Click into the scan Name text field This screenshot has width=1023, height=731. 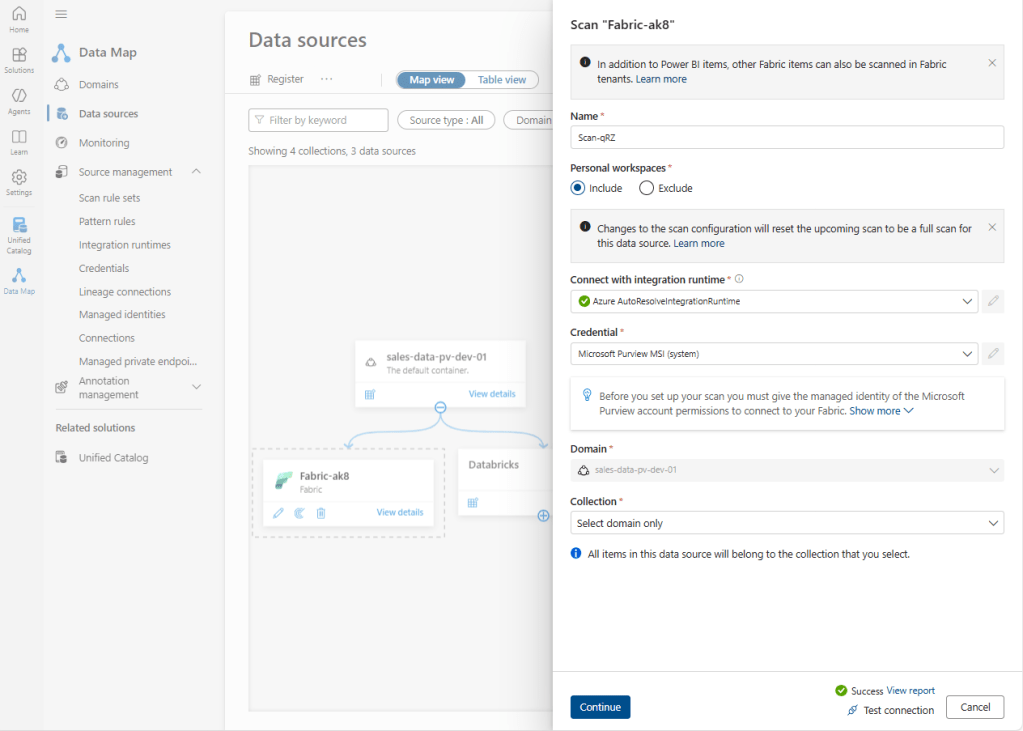pos(786,137)
